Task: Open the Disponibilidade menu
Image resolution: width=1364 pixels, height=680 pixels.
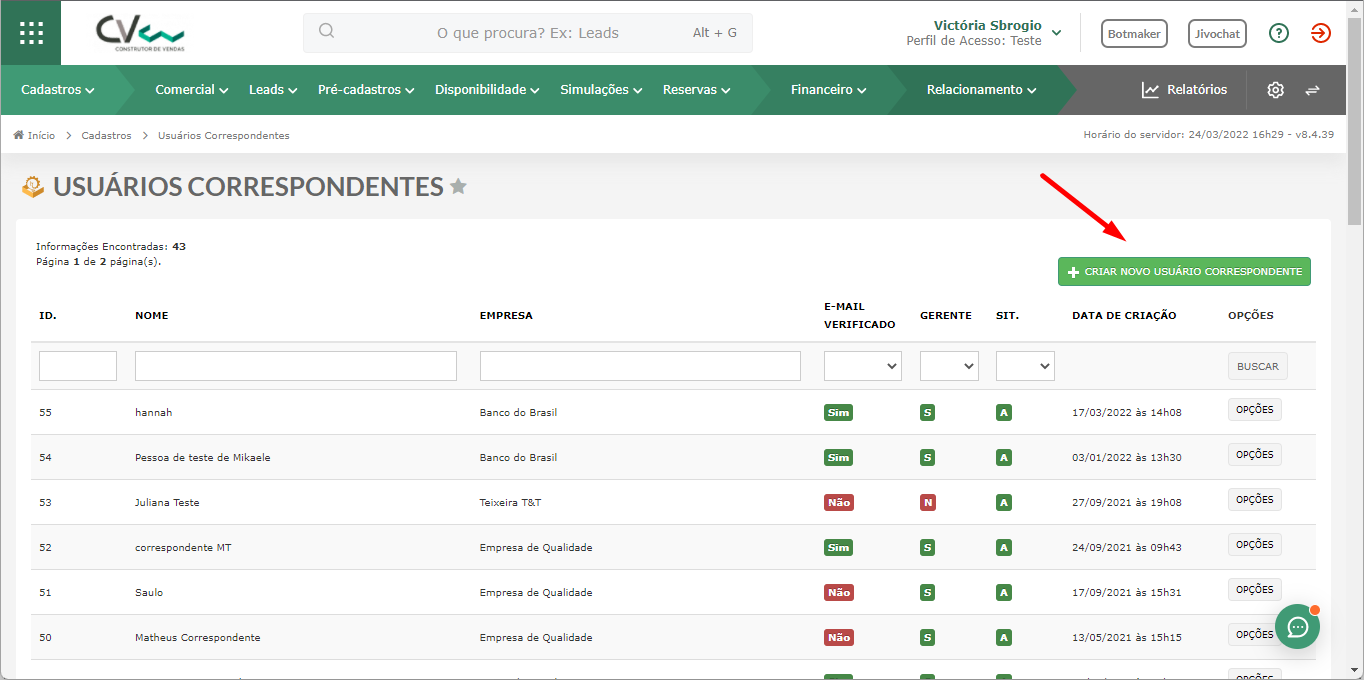Action: click(x=487, y=90)
